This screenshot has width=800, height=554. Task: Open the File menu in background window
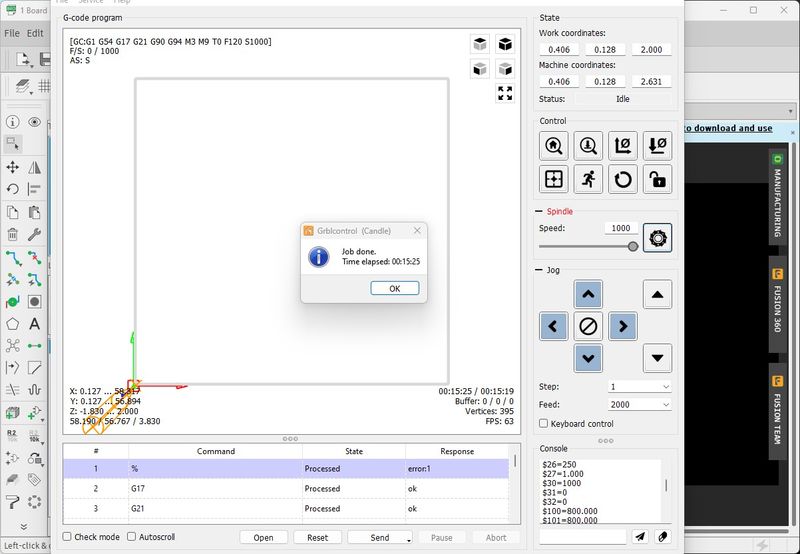[12, 33]
